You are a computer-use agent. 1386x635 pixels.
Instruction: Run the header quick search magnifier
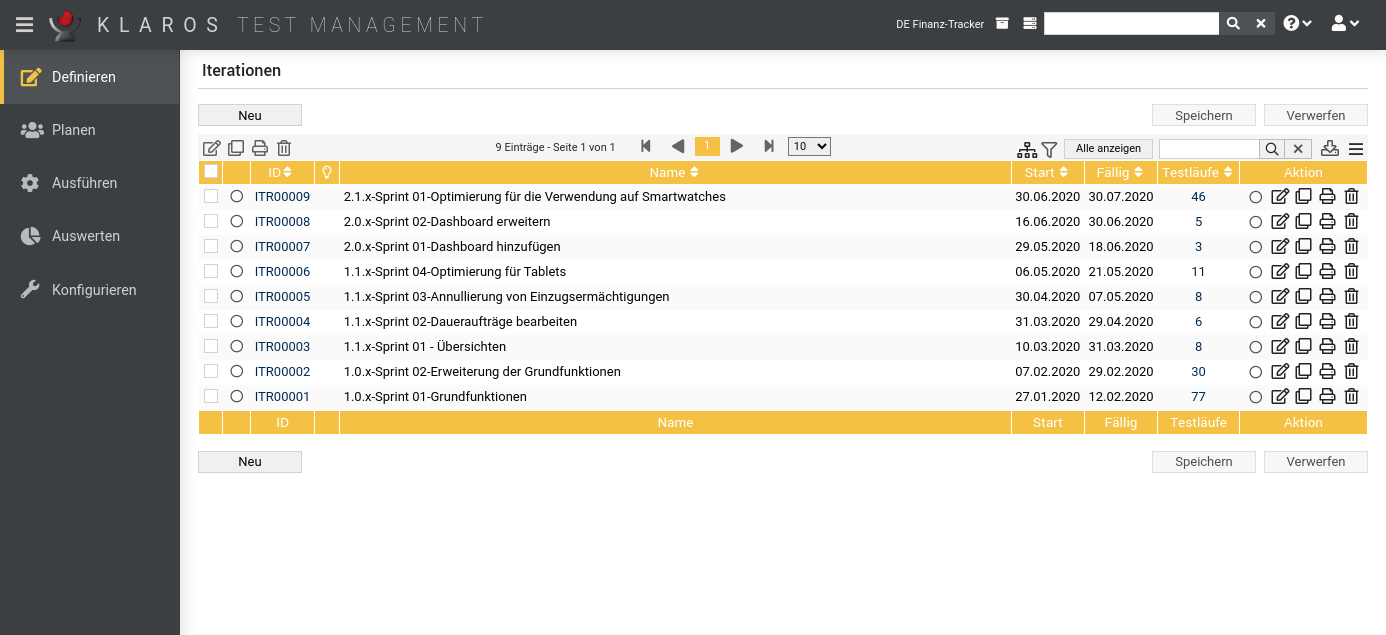coord(1233,24)
